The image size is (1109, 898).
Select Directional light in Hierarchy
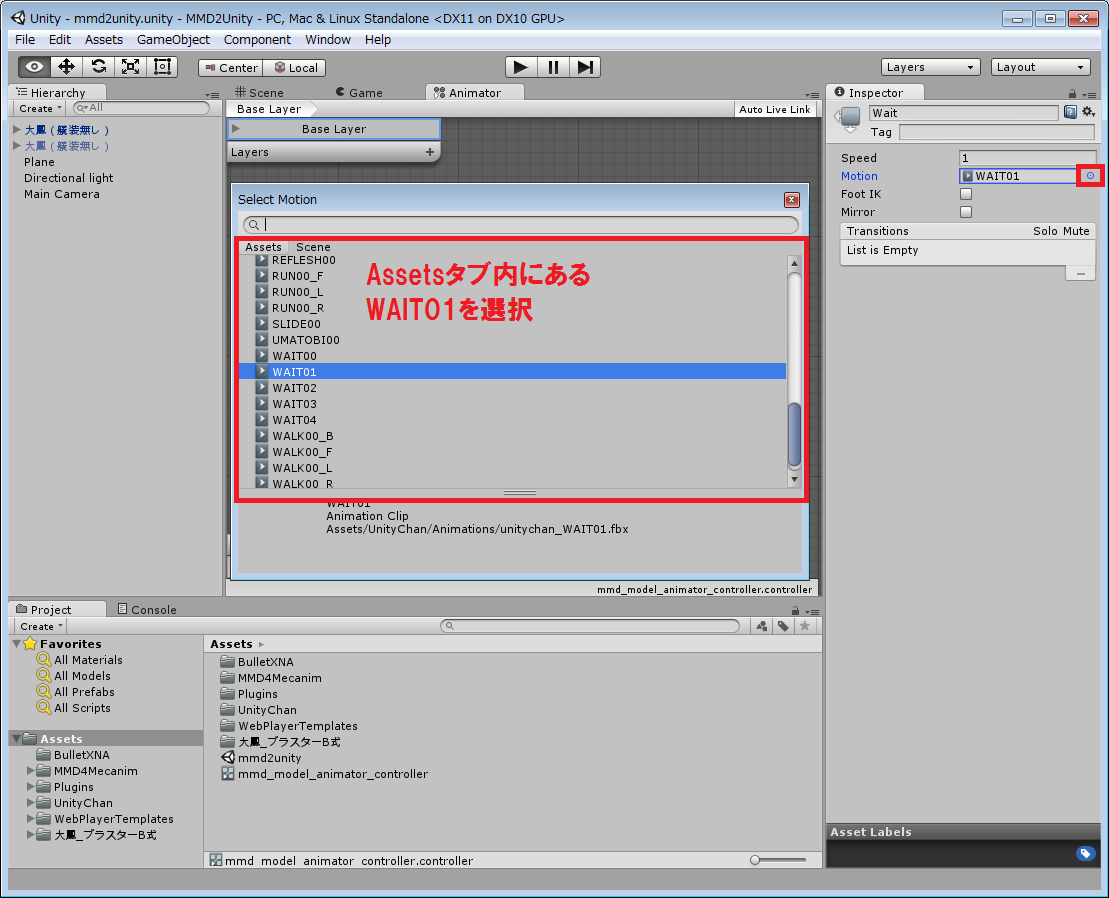(x=69, y=178)
